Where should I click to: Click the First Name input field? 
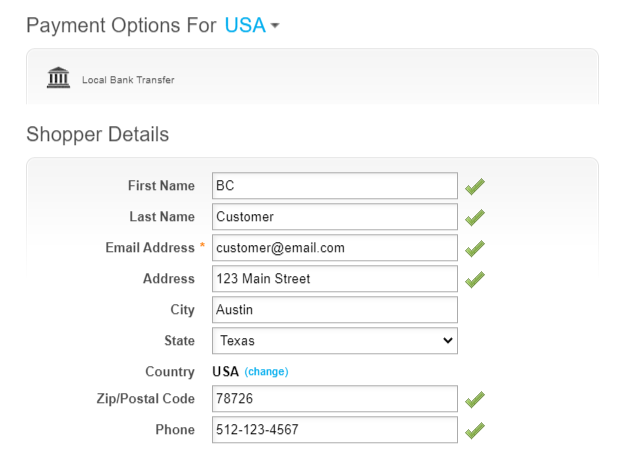coord(335,186)
